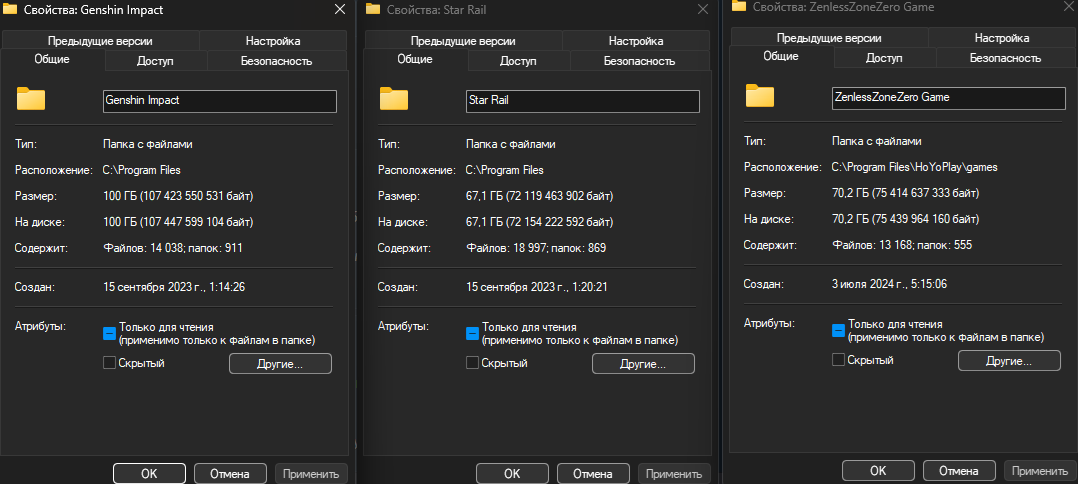The height and width of the screenshot is (484, 1078).
Task: Click window title Свойства: ZenlessZoneZero Game
Action: click(x=844, y=7)
